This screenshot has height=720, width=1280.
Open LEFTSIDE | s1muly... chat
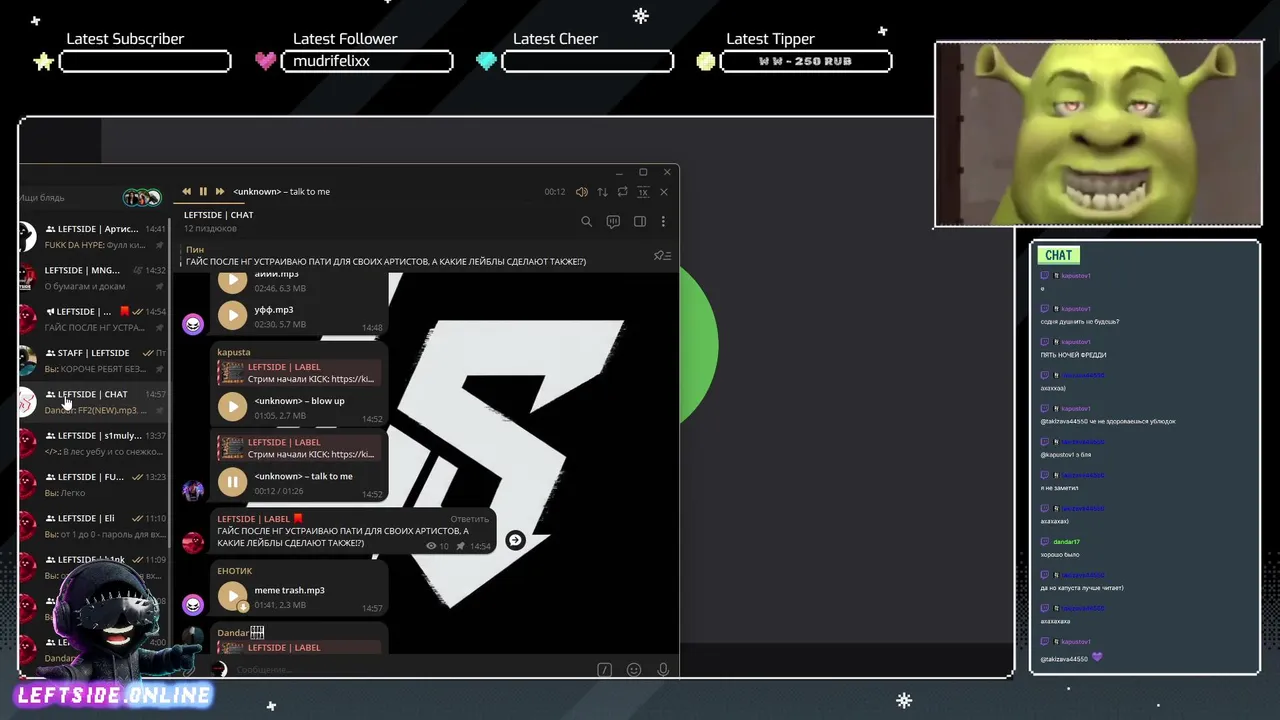coord(94,444)
